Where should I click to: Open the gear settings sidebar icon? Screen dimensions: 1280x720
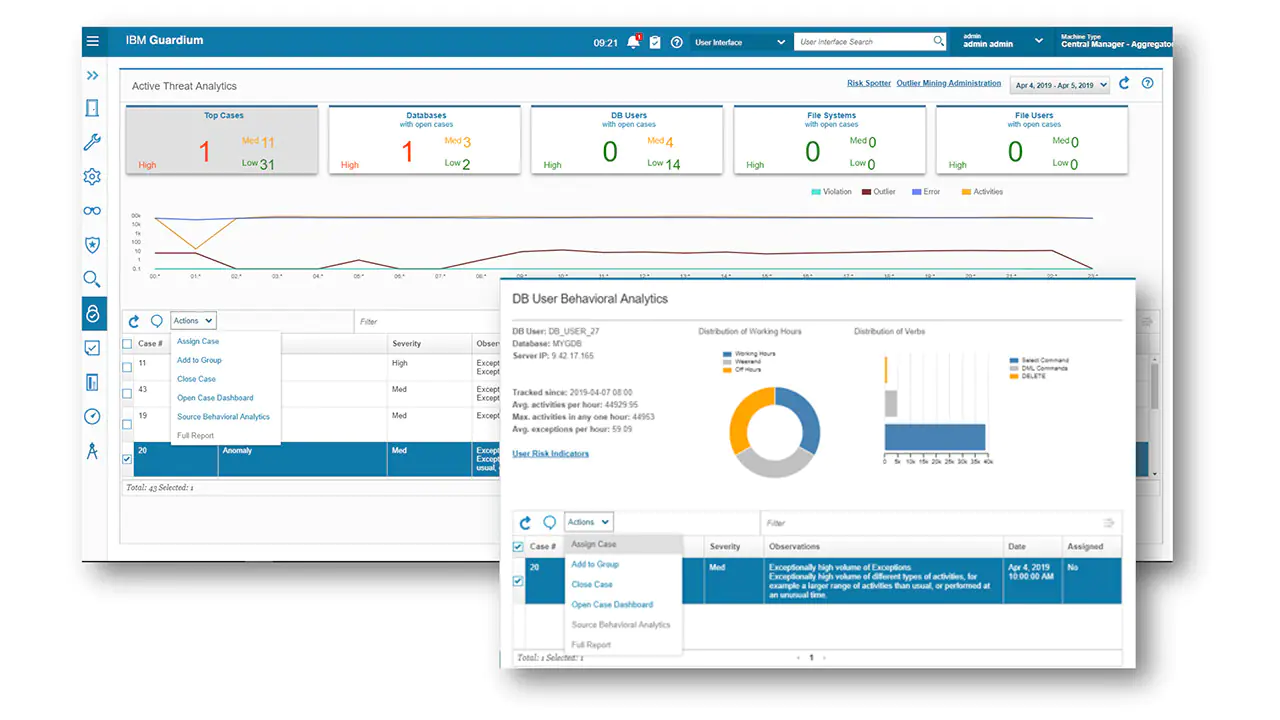(92, 177)
